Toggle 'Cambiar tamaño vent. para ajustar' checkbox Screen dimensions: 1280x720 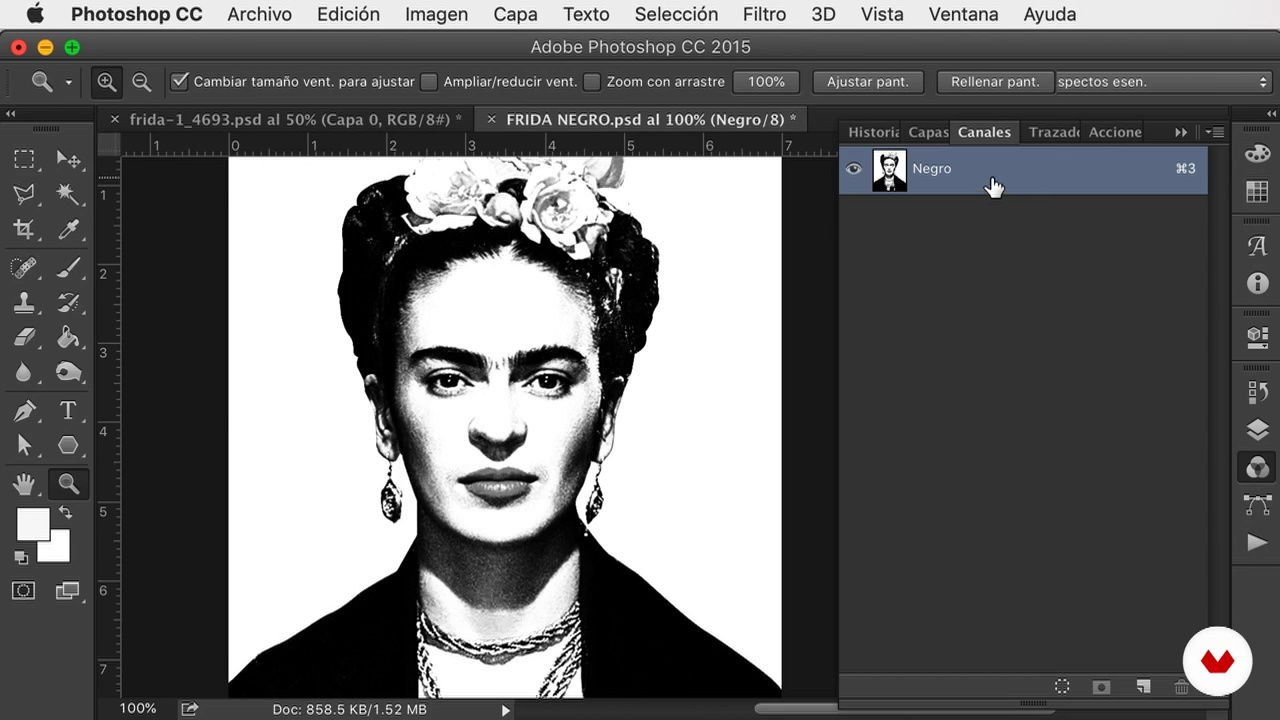click(x=180, y=82)
